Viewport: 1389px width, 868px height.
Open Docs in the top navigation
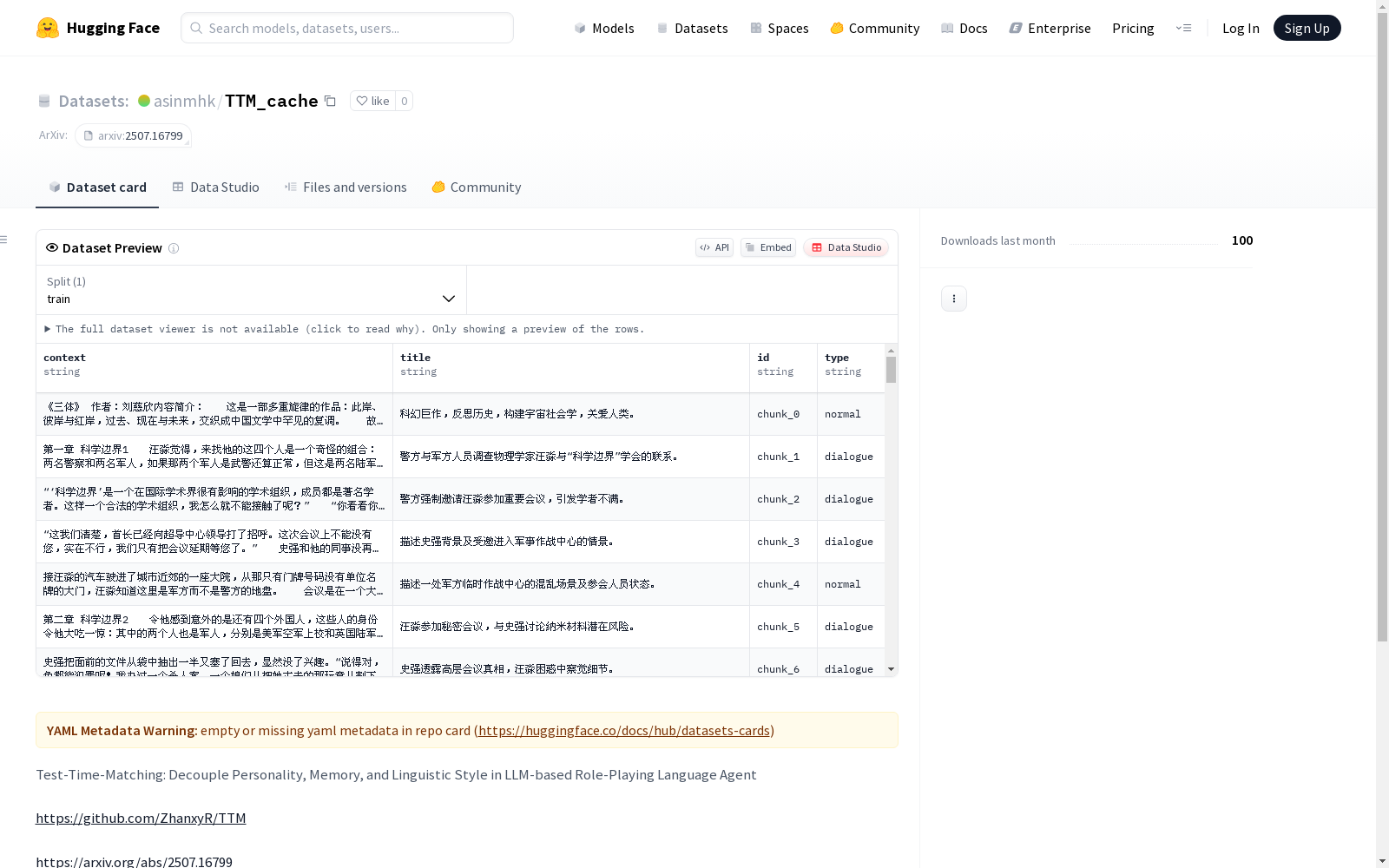click(x=964, y=28)
